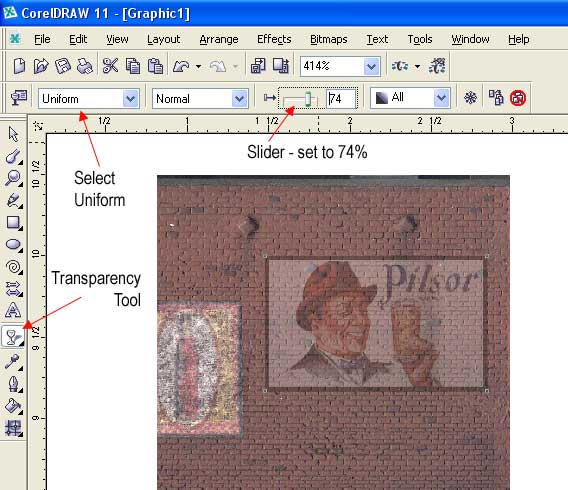Click the Clear Transparency button
Viewport: 568px width, 490px height.
518,98
